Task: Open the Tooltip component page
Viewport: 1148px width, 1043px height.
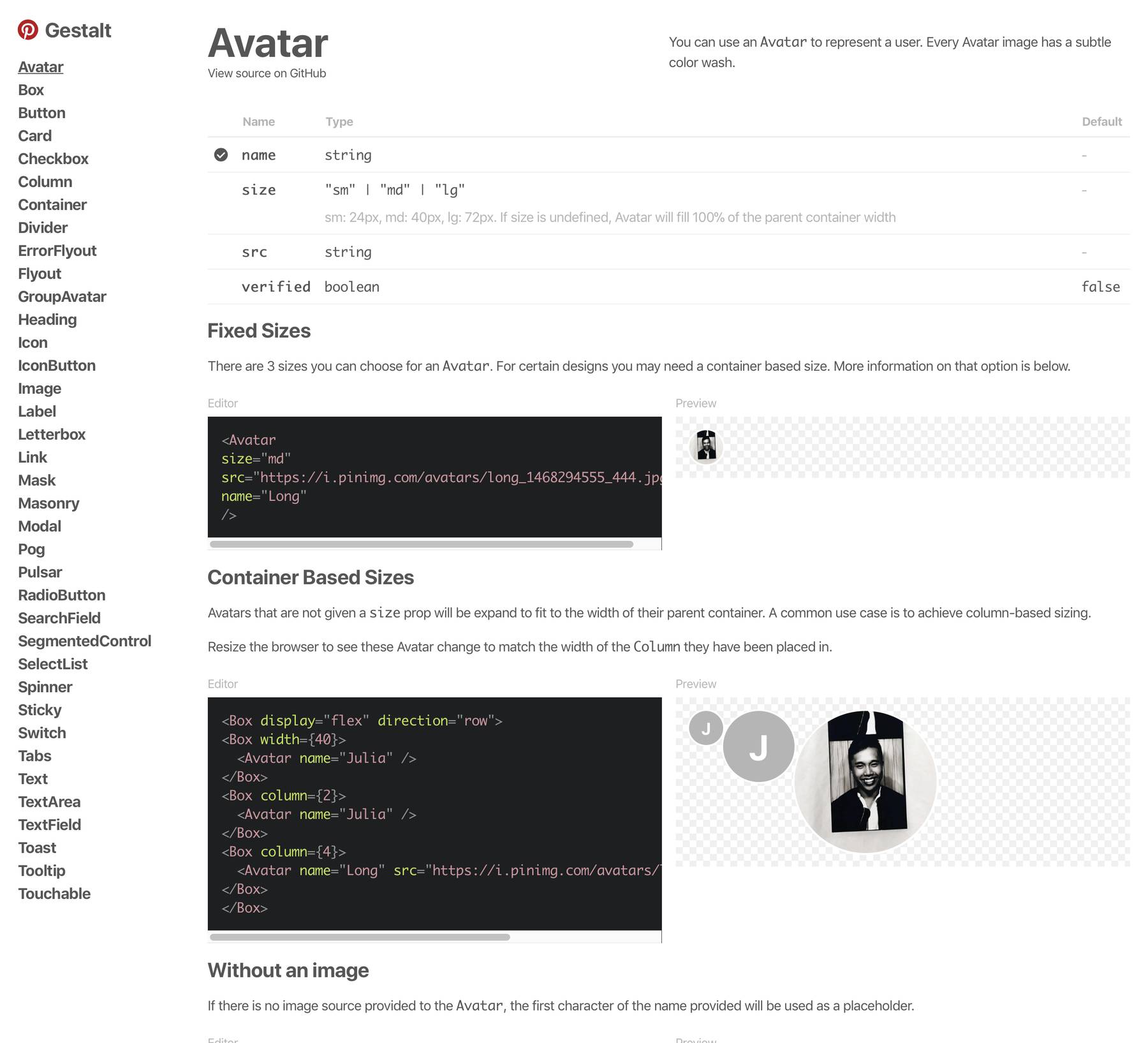Action: click(x=41, y=871)
